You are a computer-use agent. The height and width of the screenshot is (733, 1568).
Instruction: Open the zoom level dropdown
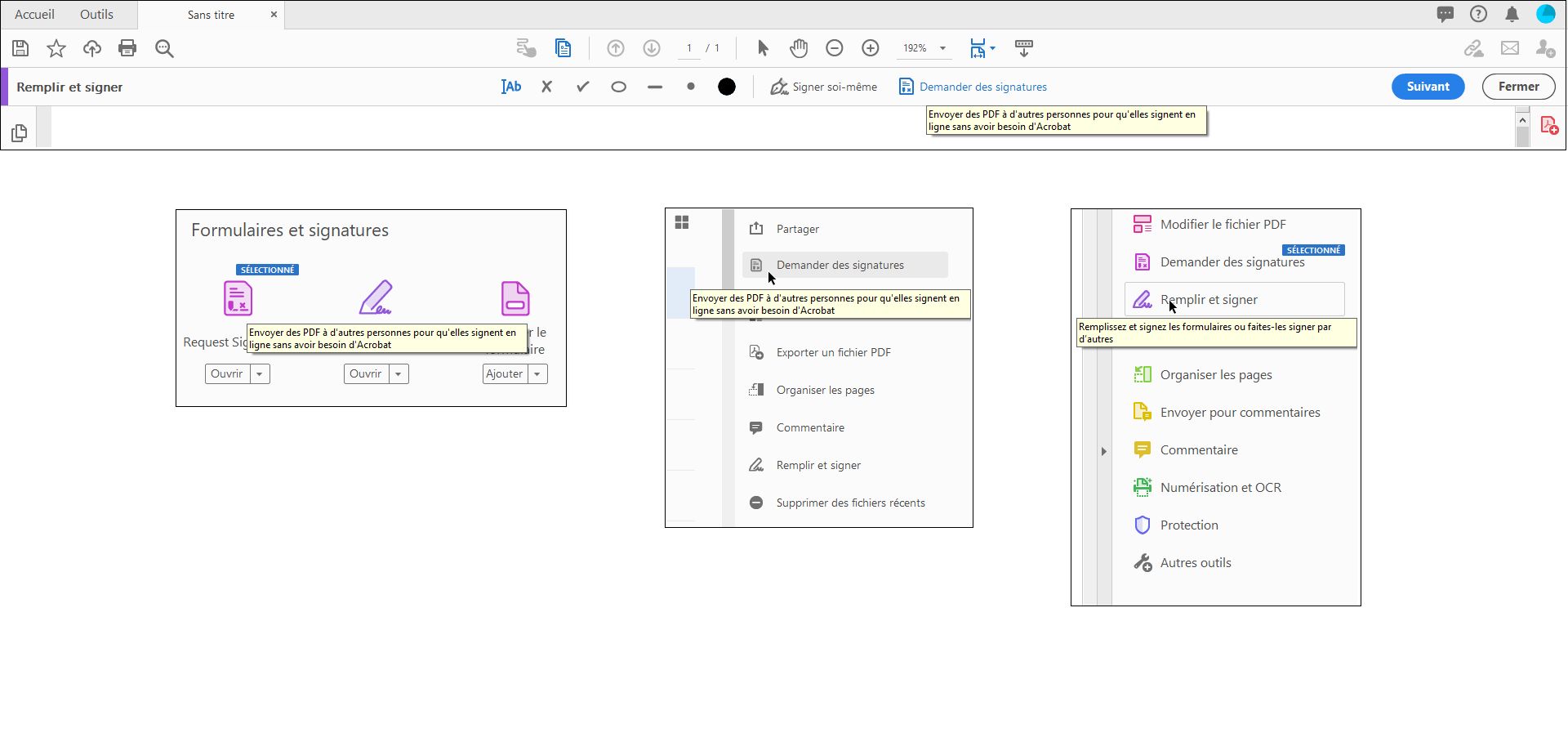click(942, 48)
